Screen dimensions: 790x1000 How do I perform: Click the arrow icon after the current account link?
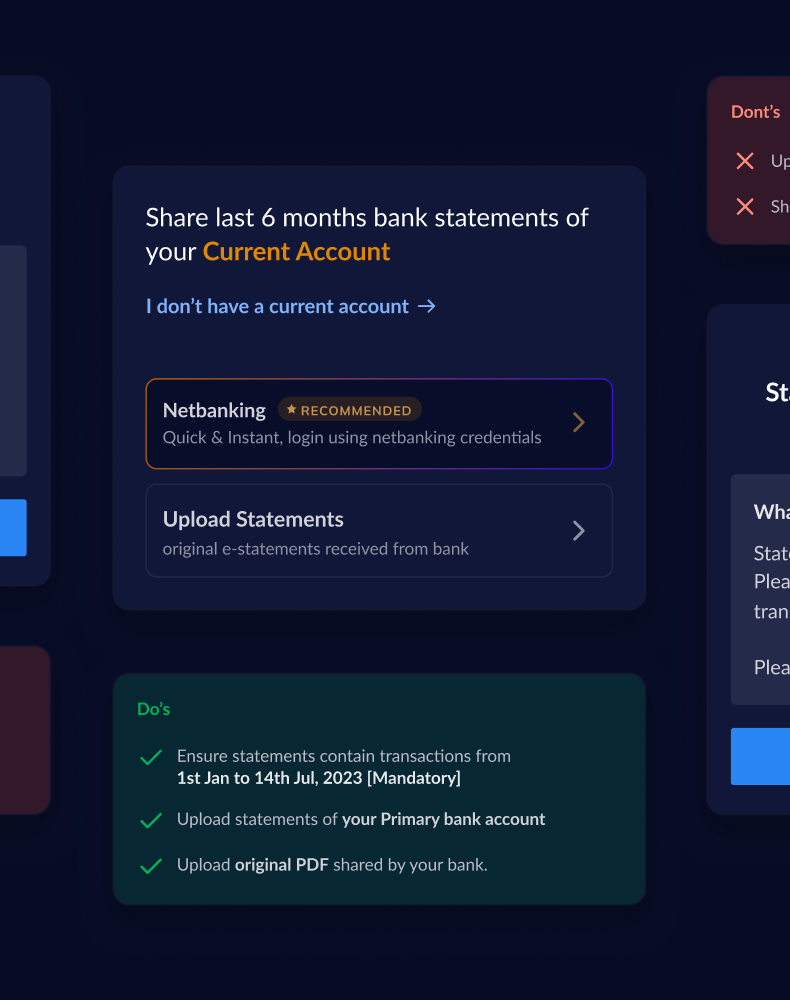428,306
